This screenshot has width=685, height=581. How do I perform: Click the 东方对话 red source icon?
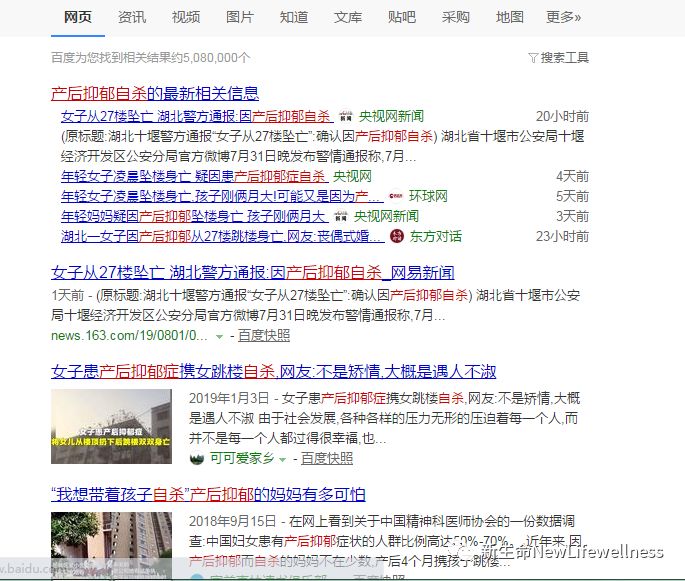point(397,237)
